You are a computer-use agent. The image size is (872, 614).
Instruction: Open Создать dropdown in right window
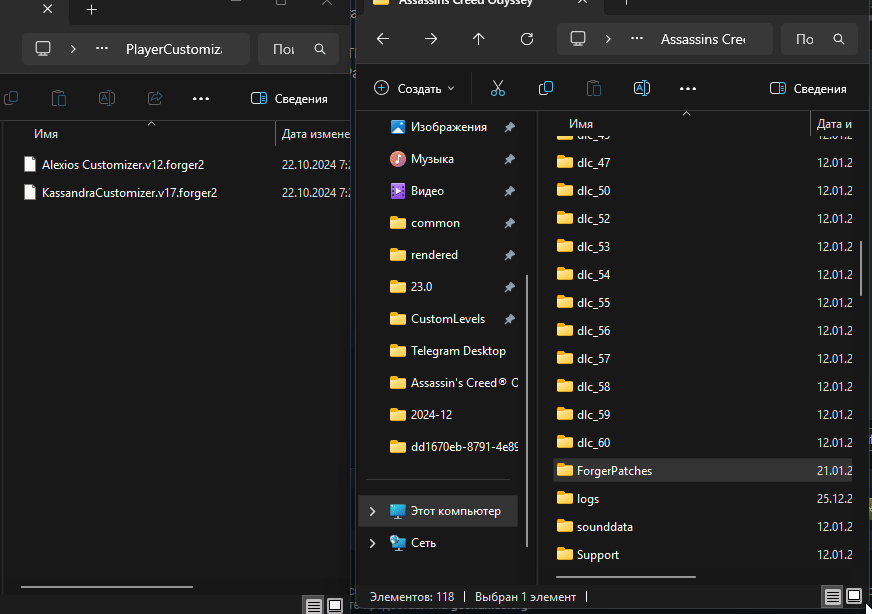414,88
